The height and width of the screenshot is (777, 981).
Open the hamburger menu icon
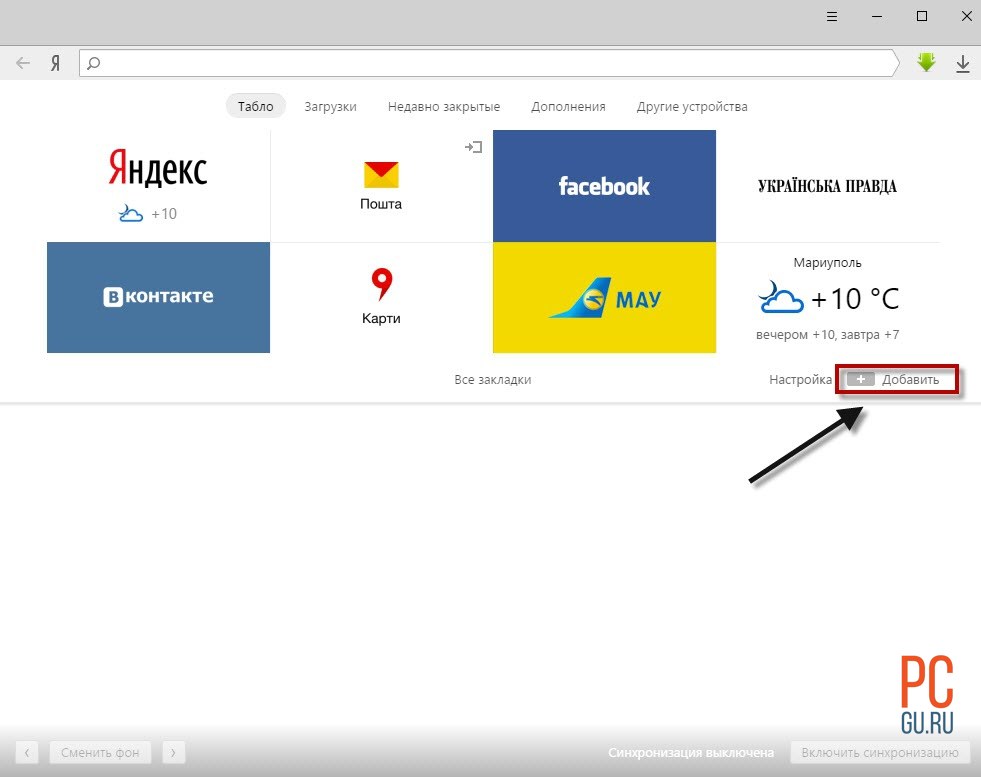[x=831, y=17]
